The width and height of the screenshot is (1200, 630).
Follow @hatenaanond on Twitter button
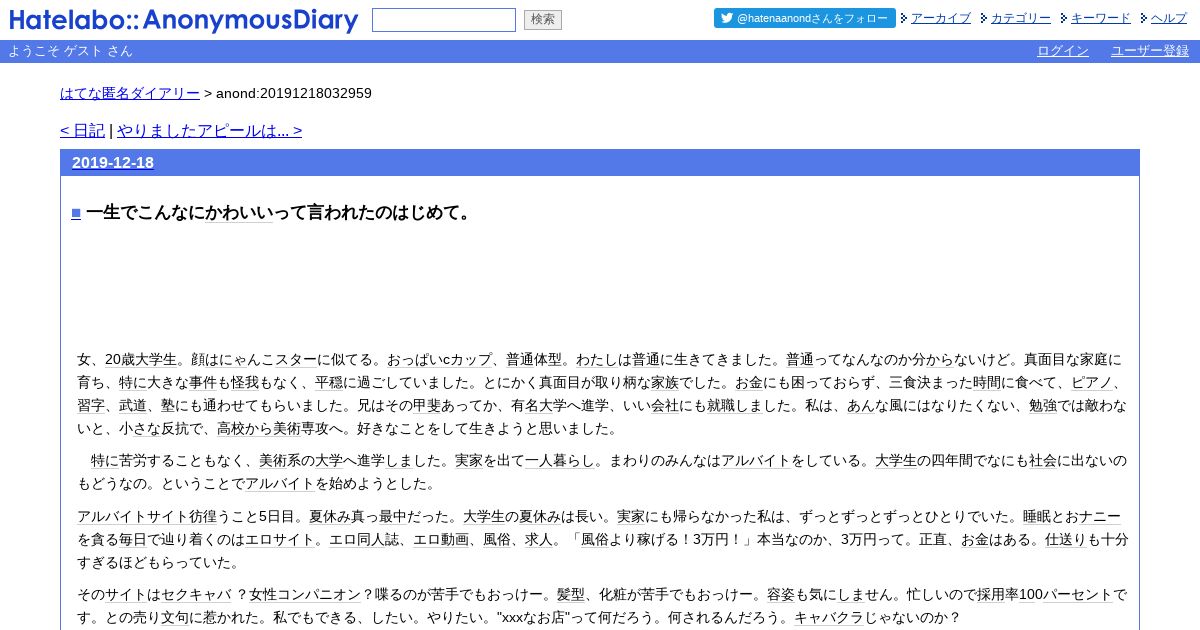tap(805, 18)
